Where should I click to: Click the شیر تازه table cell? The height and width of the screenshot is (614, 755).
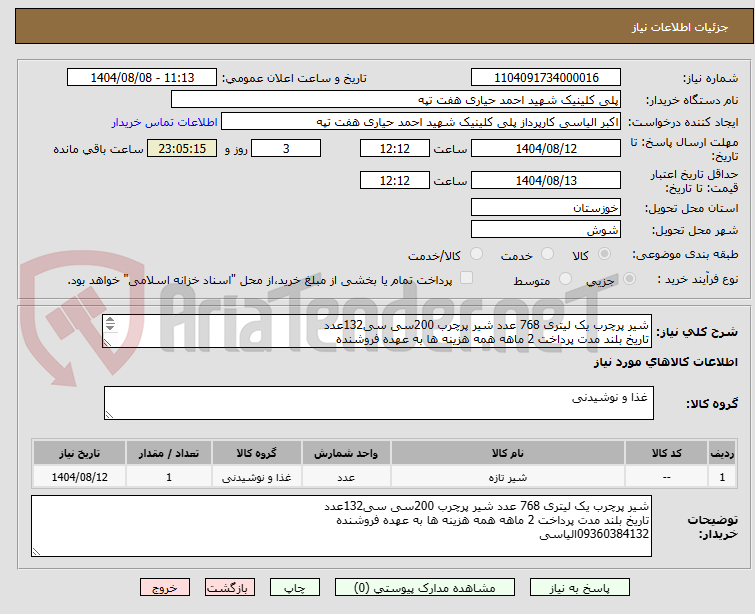click(x=508, y=477)
